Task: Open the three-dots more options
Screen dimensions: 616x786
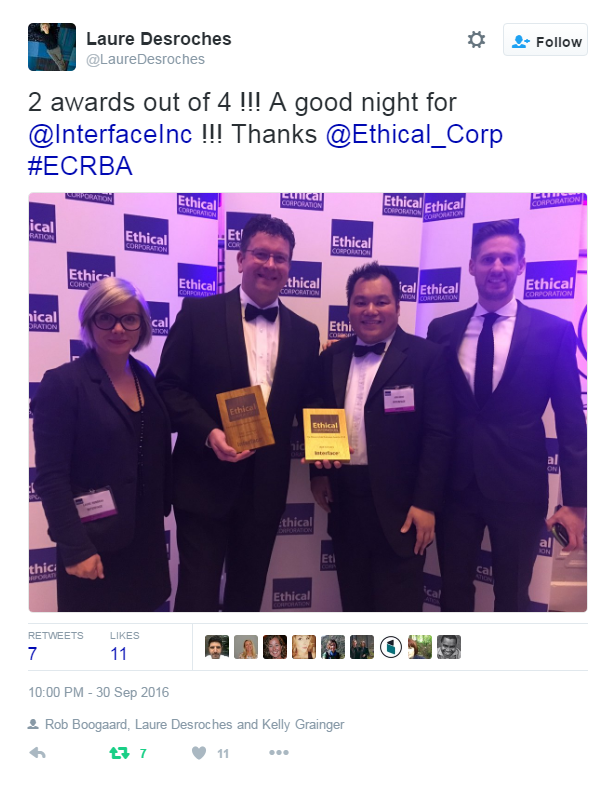Action: tap(279, 752)
